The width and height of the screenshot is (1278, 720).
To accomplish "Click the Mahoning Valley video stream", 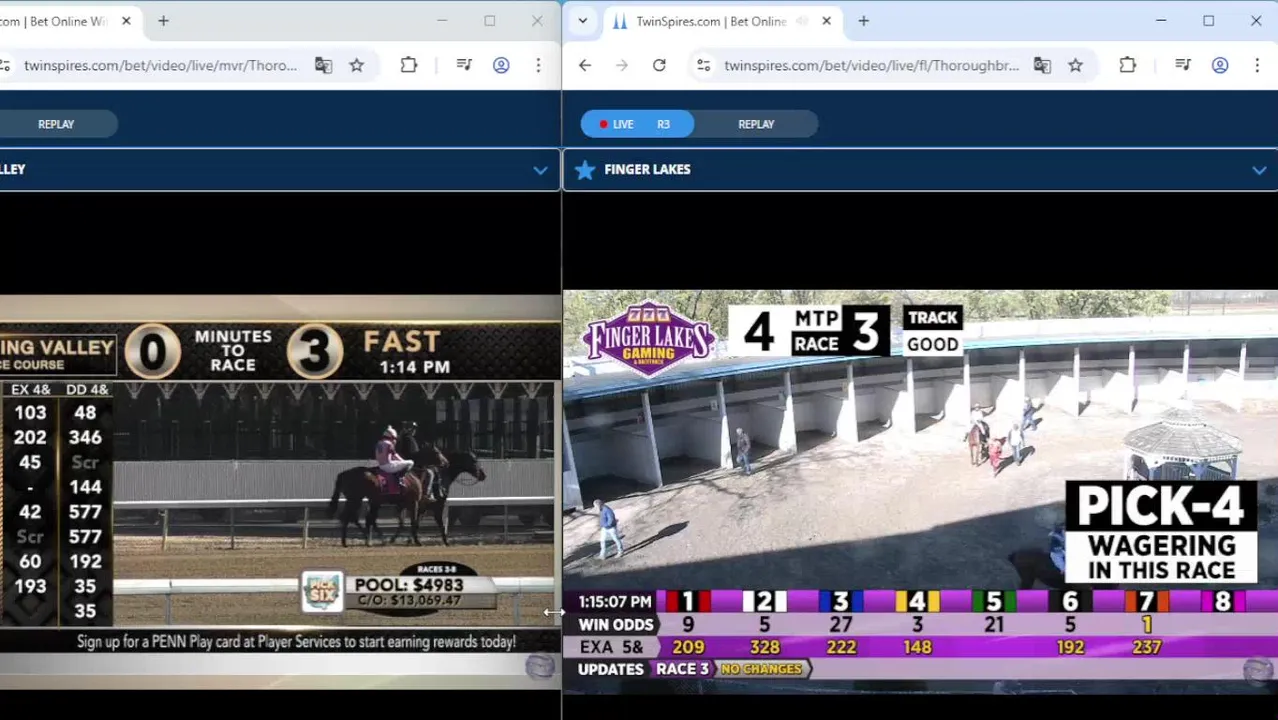I will click(x=280, y=491).
